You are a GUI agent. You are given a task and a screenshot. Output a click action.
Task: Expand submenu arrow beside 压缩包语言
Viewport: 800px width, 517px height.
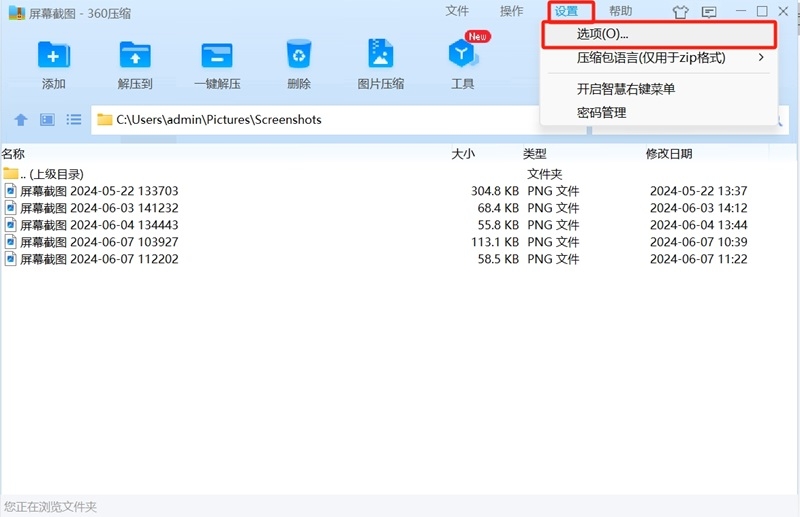point(761,57)
